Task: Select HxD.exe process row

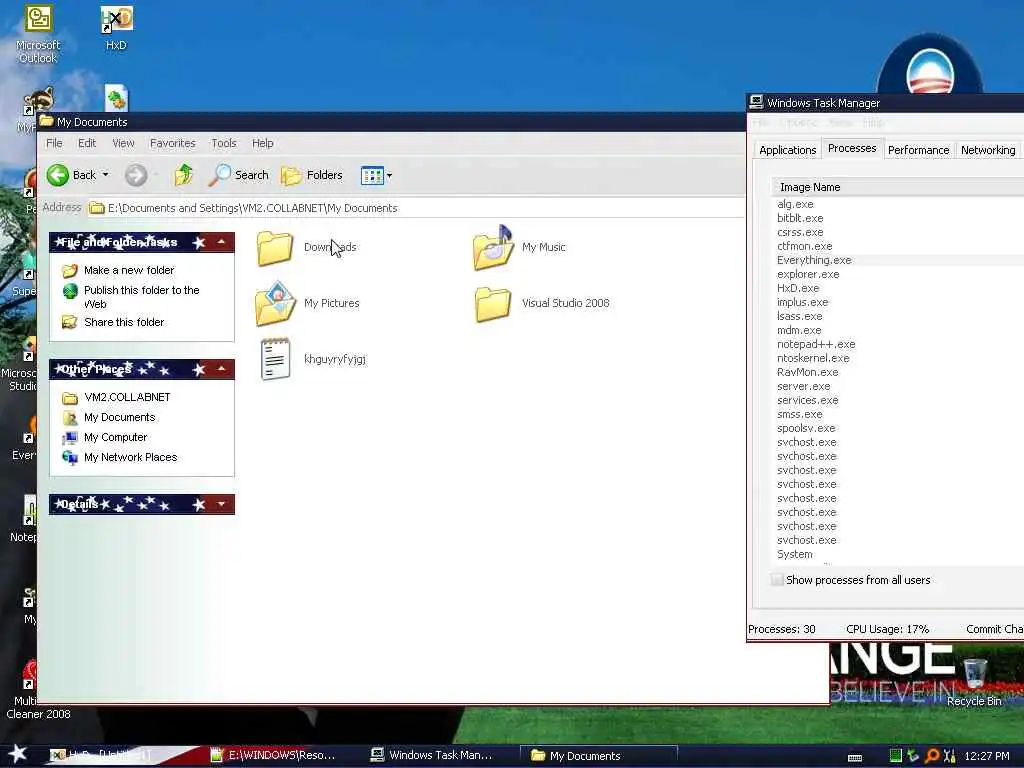Action: (897, 288)
